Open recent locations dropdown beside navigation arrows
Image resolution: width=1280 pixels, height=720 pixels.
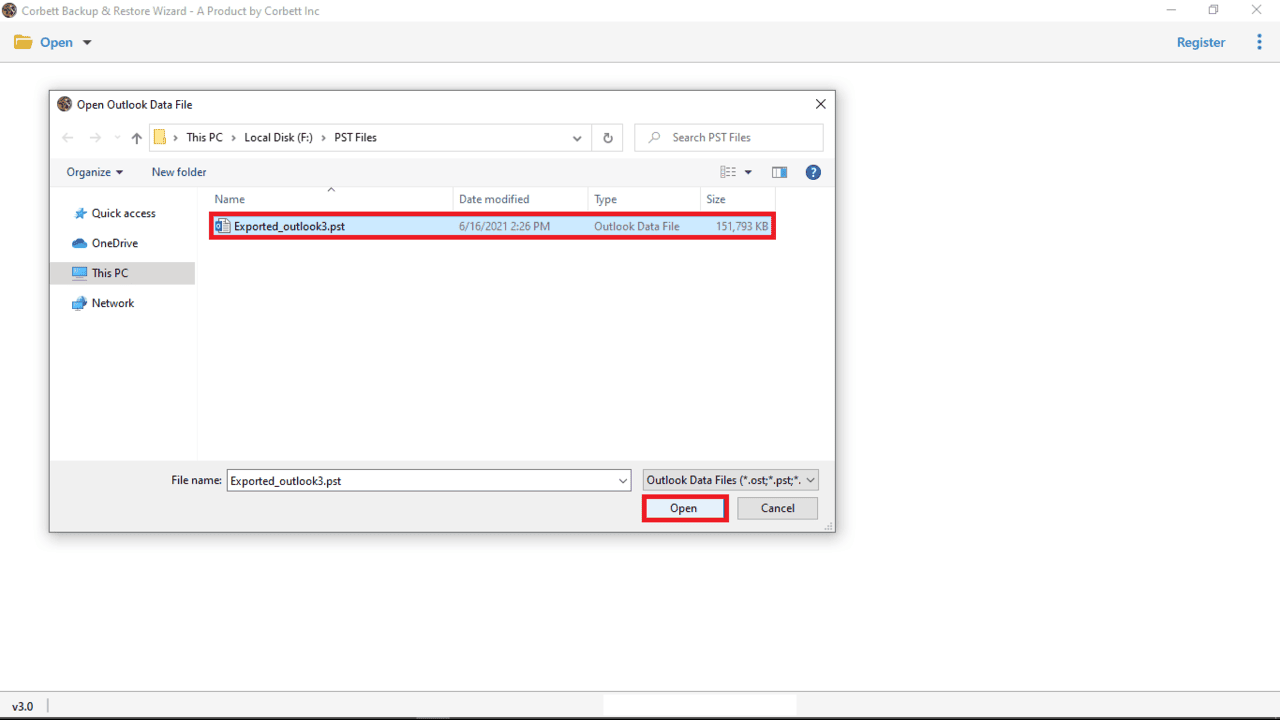pyautogui.click(x=117, y=138)
